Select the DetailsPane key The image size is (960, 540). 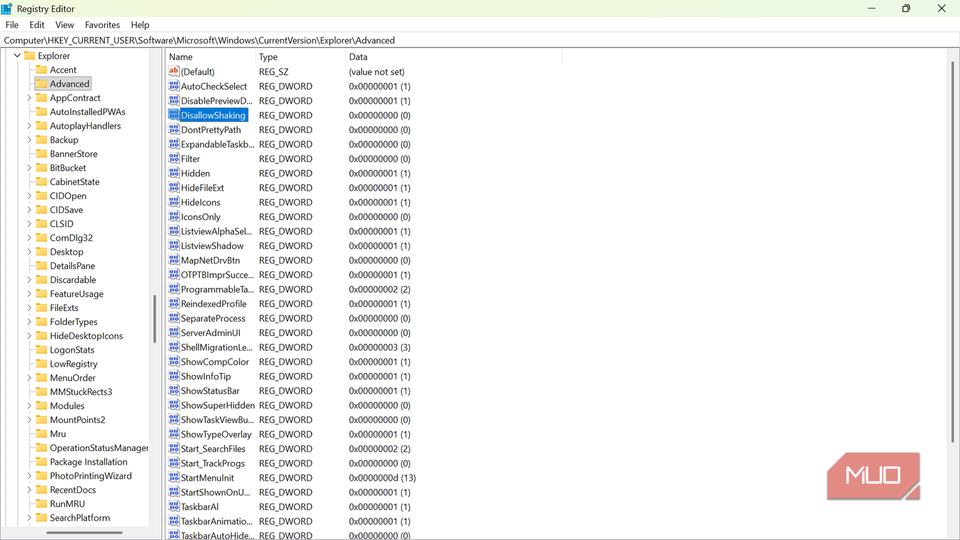pyautogui.click(x=72, y=266)
